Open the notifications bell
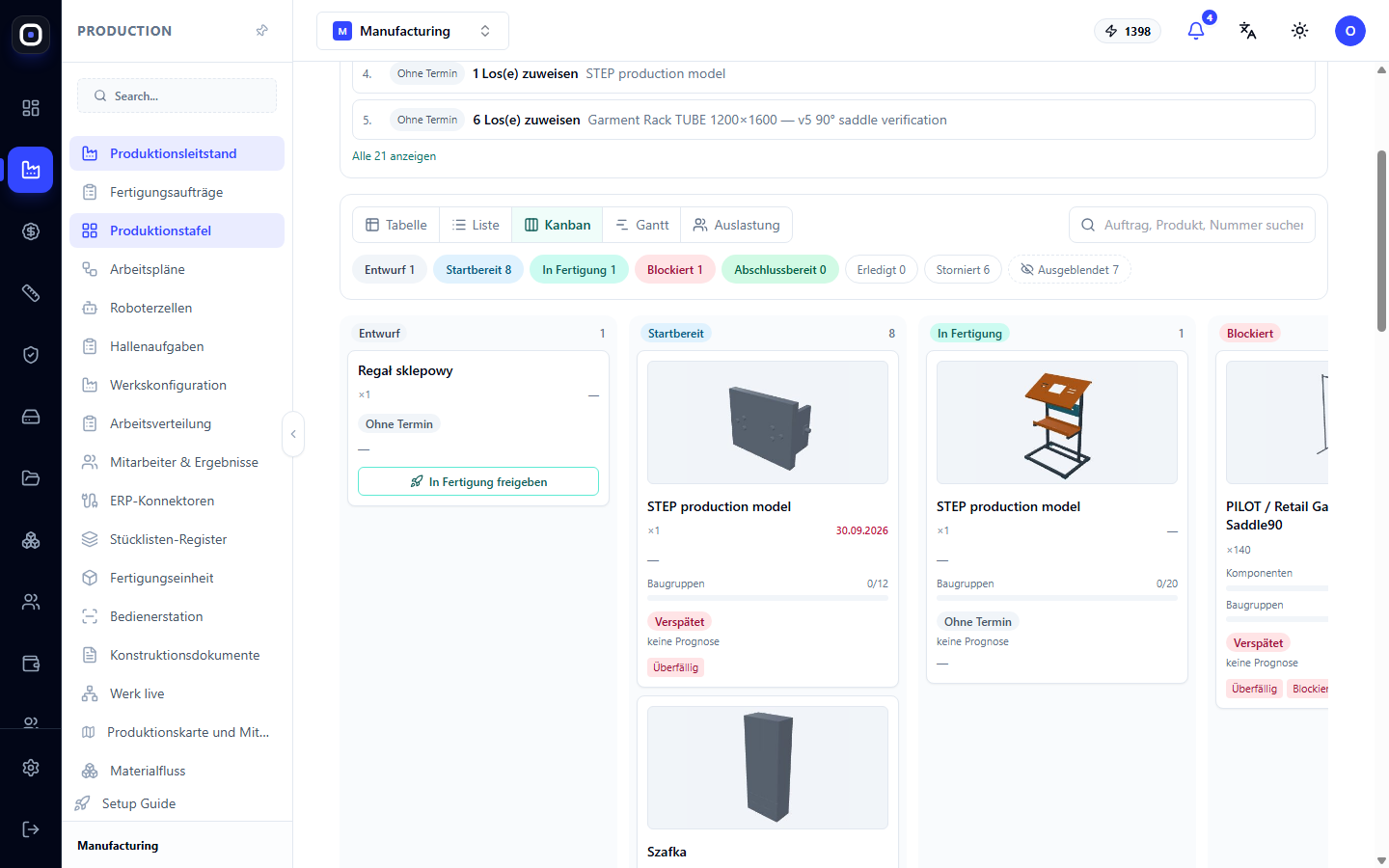The width and height of the screenshot is (1389, 868). [x=1196, y=31]
